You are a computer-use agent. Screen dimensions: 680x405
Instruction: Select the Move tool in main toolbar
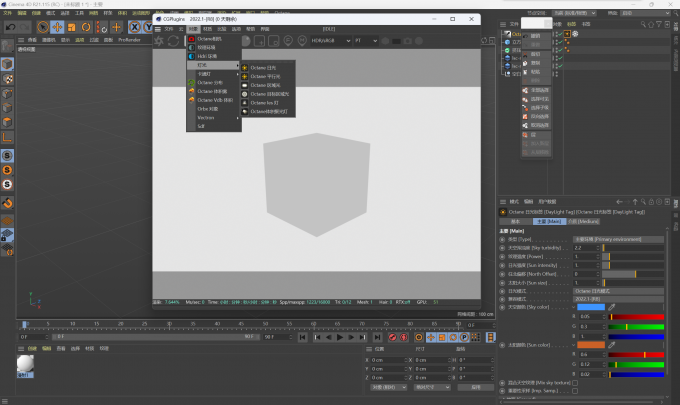coord(57,27)
